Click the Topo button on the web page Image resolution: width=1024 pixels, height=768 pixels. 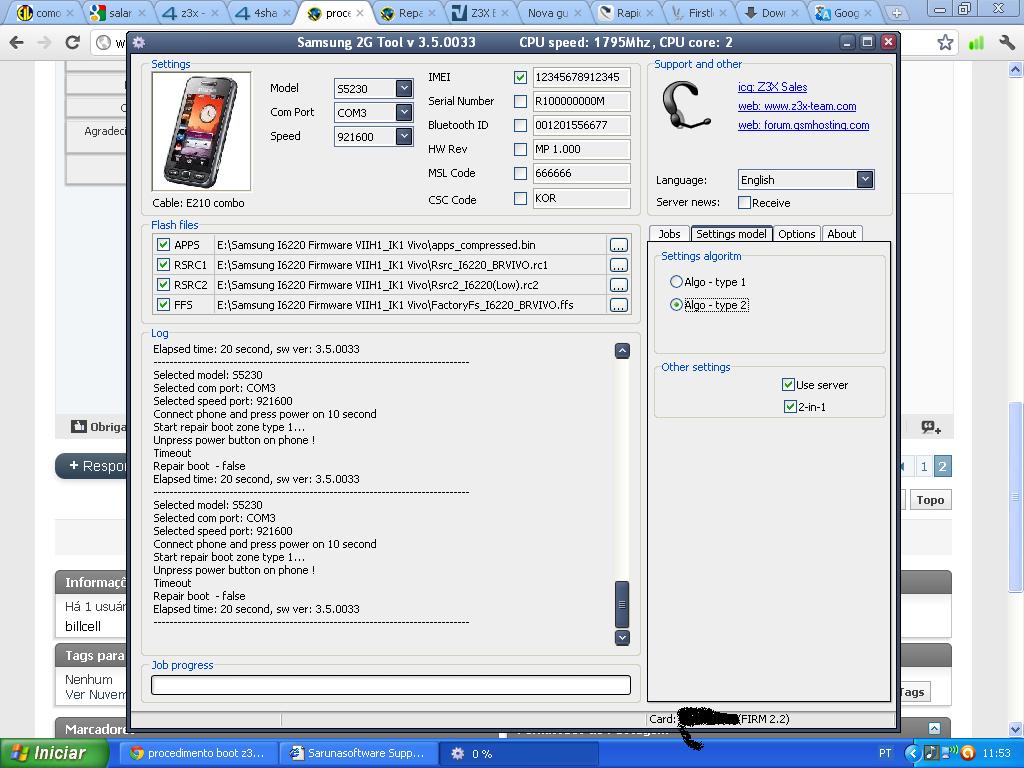930,500
